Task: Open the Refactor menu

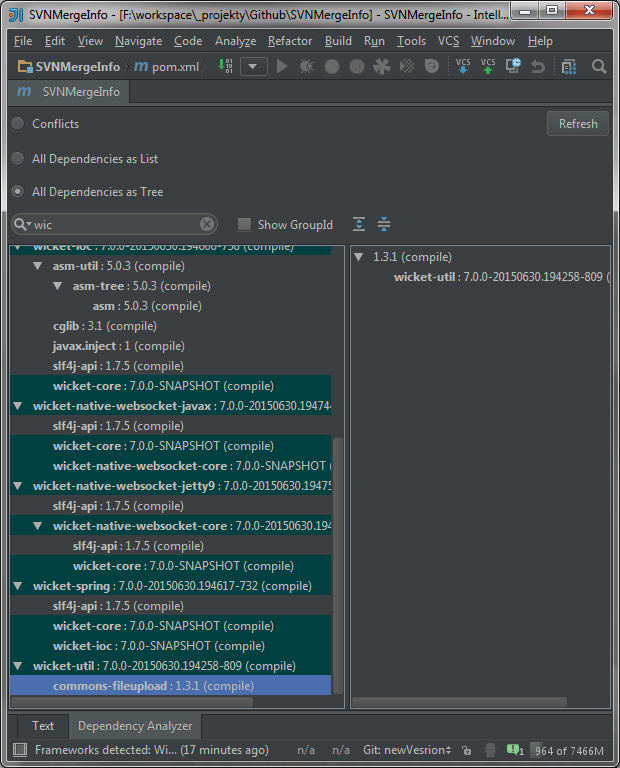Action: click(290, 41)
